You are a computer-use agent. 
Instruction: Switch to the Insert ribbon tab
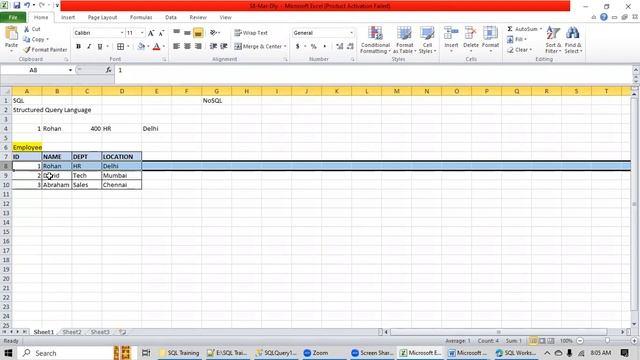(68, 18)
